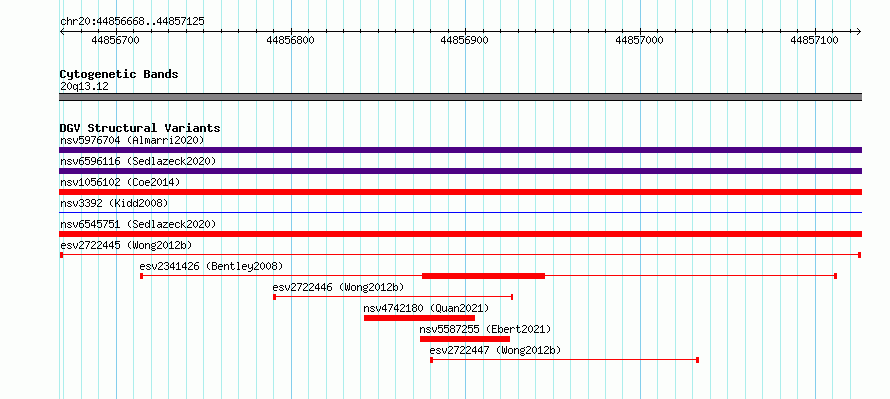Click the Cytogenetic Bands track title

pyautogui.click(x=119, y=74)
